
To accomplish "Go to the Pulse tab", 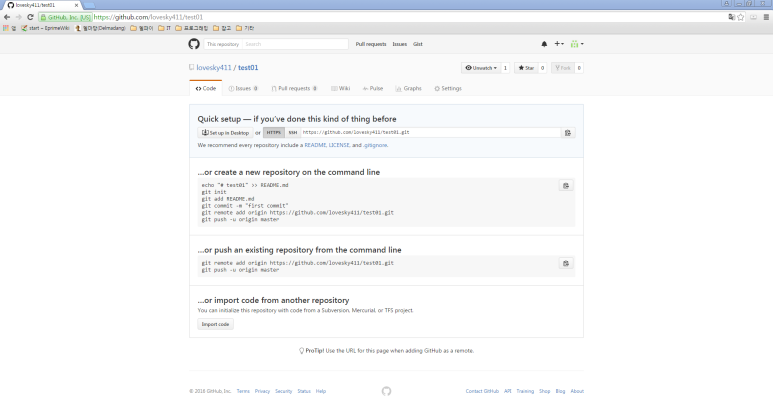I will [373, 88].
